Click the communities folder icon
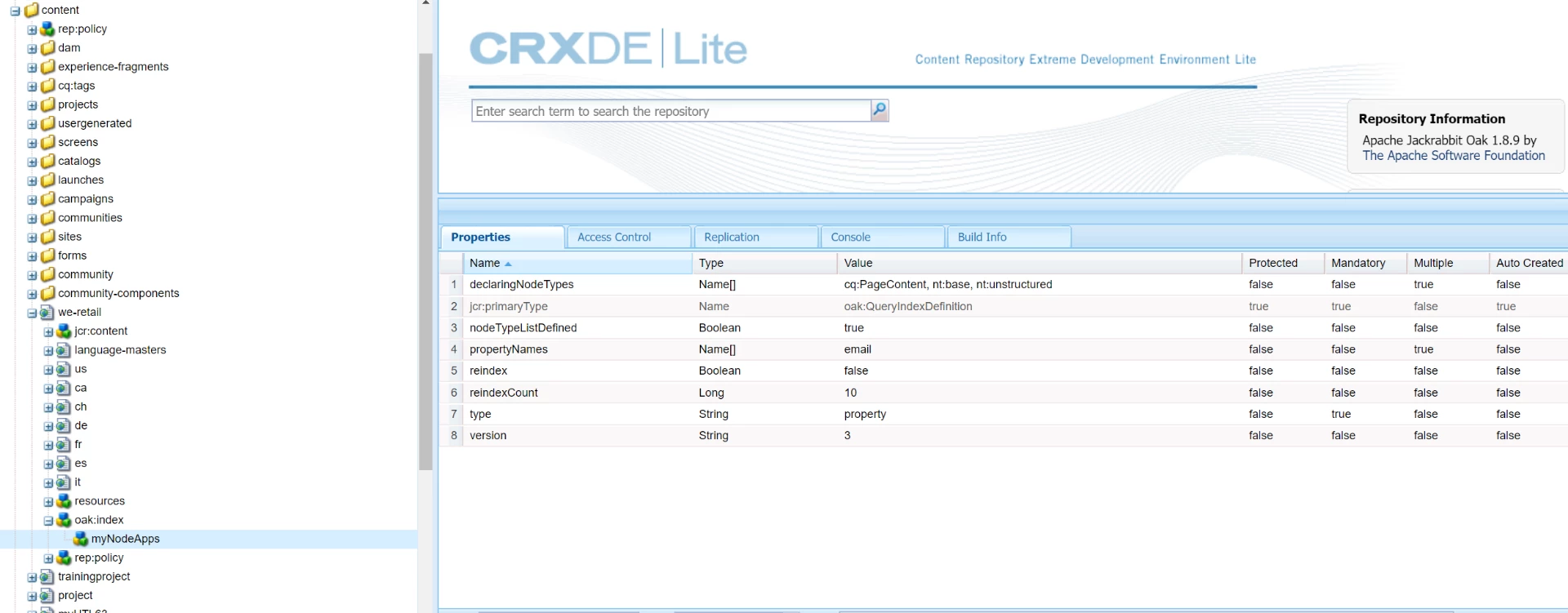The image size is (1568, 613). (x=48, y=217)
